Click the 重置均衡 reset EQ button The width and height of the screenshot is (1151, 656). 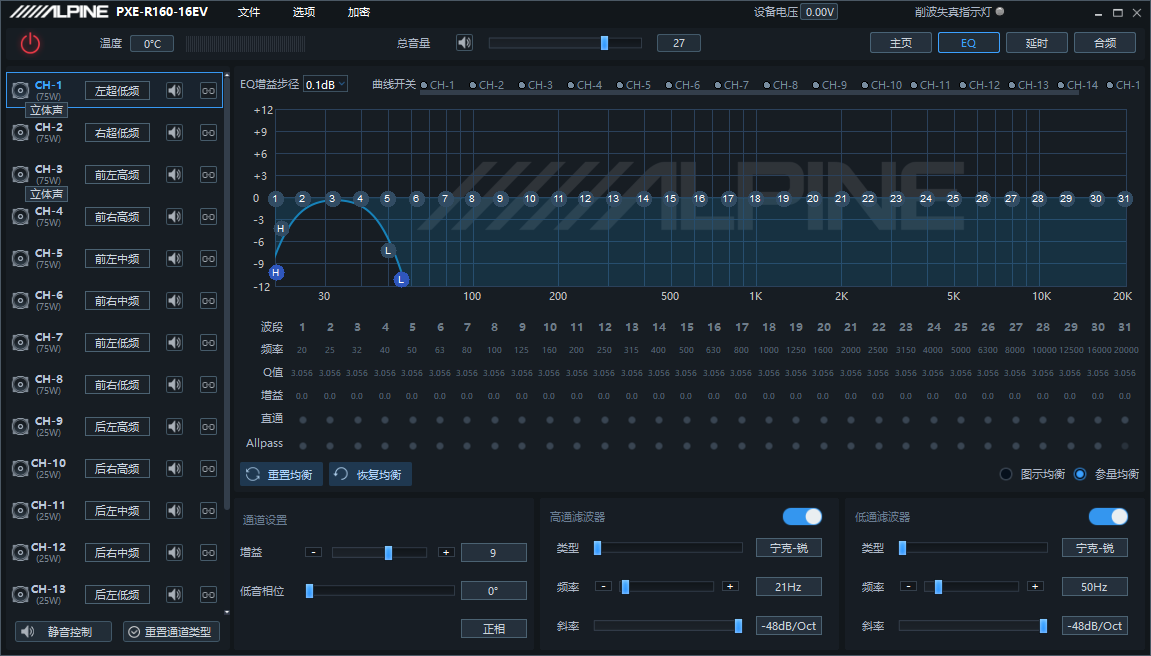click(x=283, y=475)
